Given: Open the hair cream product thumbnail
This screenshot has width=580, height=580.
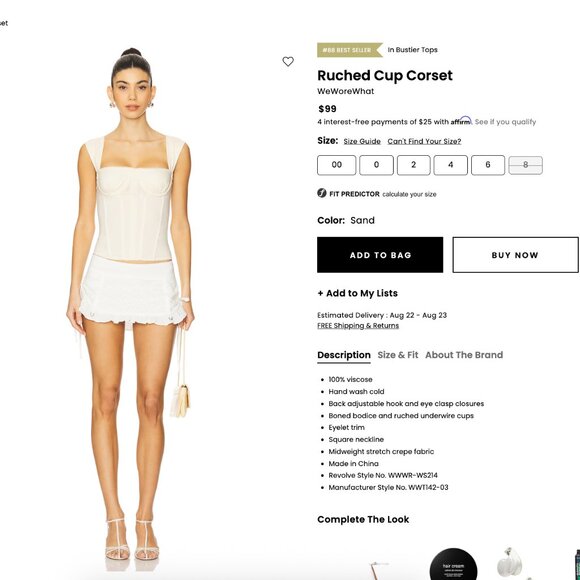Looking at the screenshot, I should click(x=453, y=564).
